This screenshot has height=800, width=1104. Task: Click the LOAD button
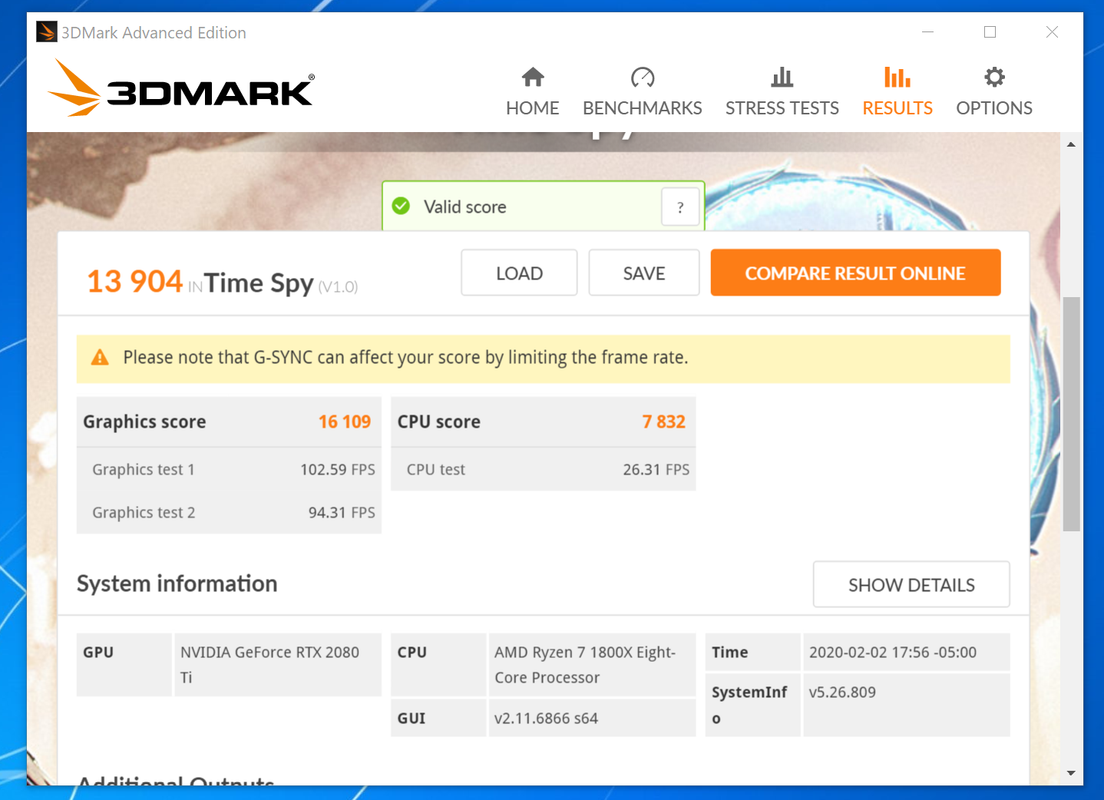click(x=519, y=273)
